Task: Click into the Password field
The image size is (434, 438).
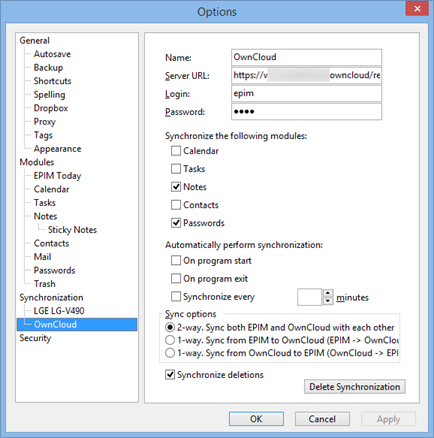Action: point(306,111)
